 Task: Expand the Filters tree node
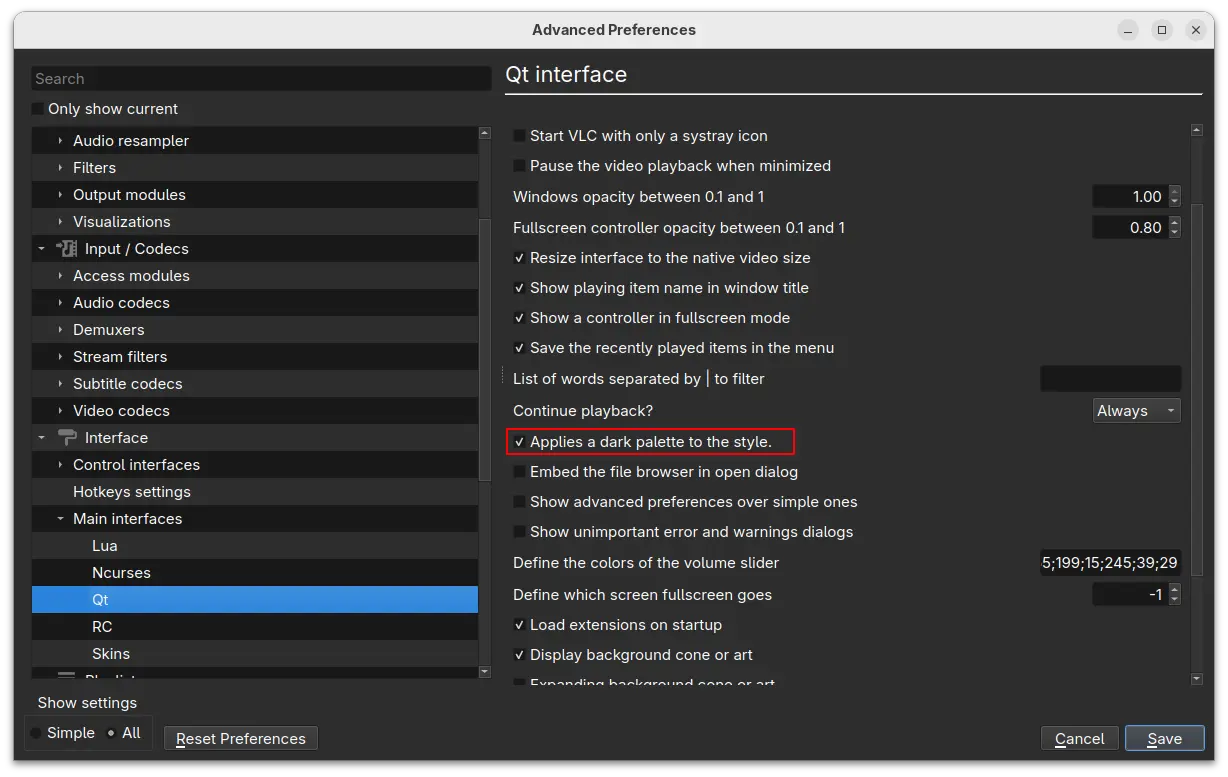tap(60, 168)
